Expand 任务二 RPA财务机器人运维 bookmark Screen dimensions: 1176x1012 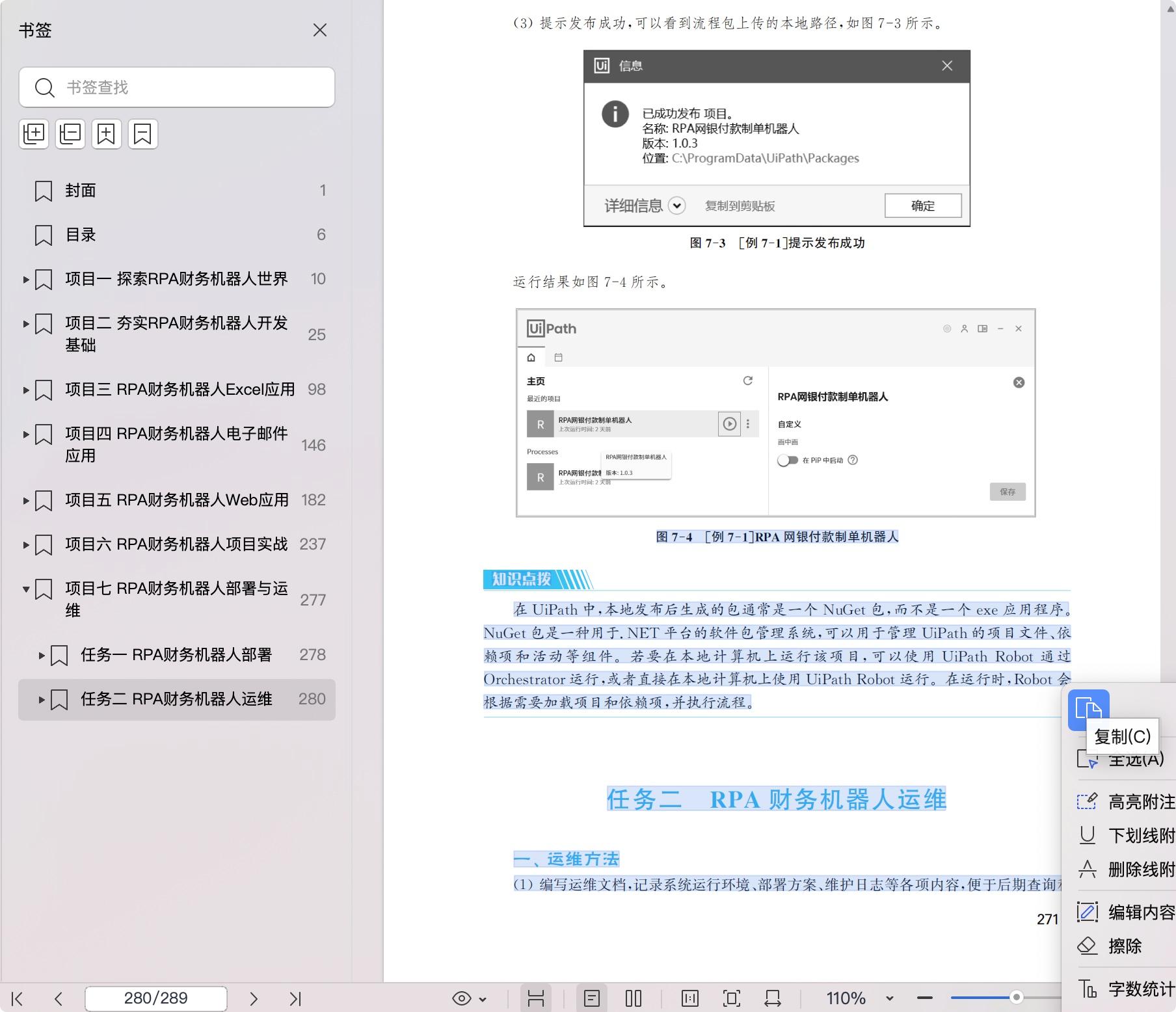[42, 700]
